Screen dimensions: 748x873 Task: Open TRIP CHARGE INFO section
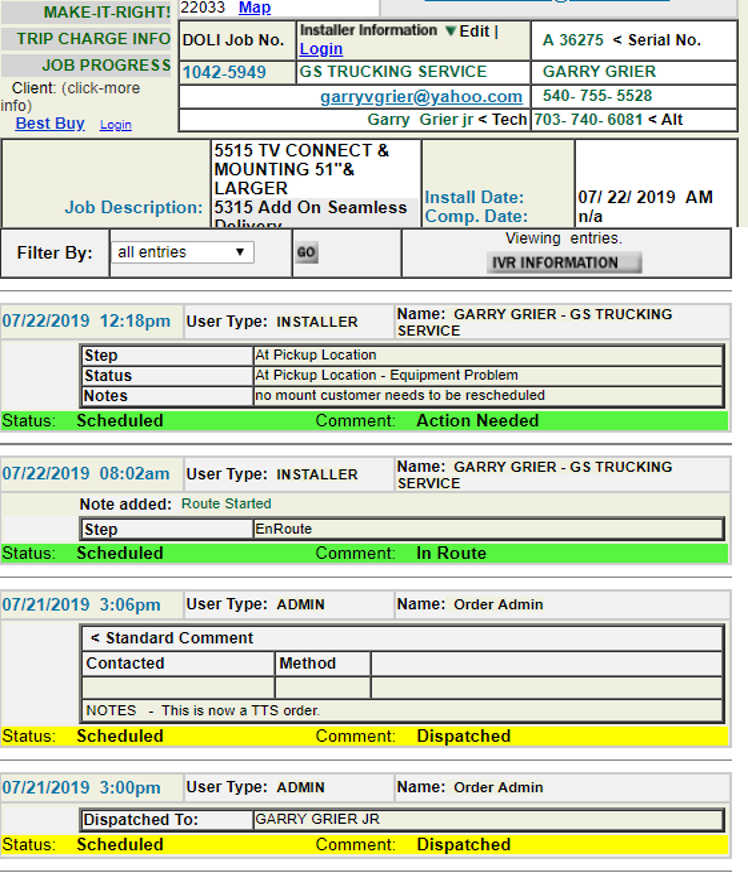tap(93, 39)
